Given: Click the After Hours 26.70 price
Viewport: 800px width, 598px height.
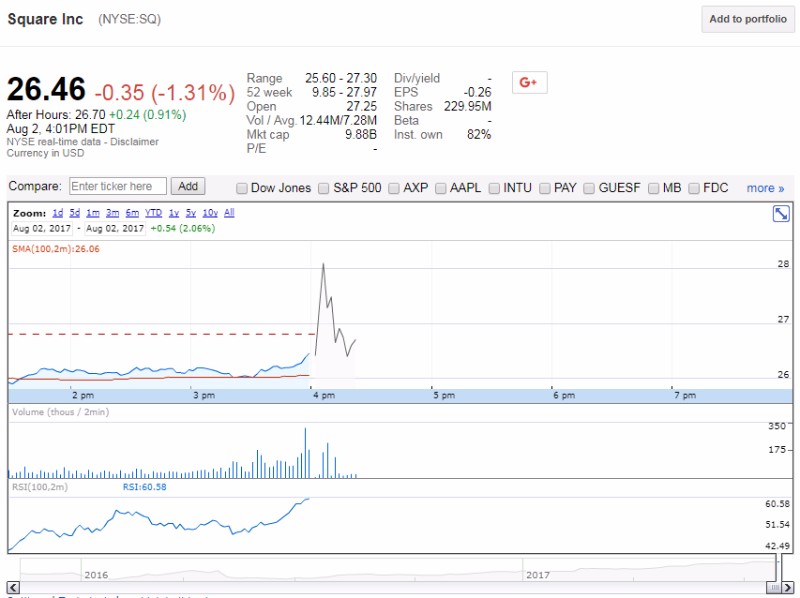Looking at the screenshot, I should pos(90,115).
